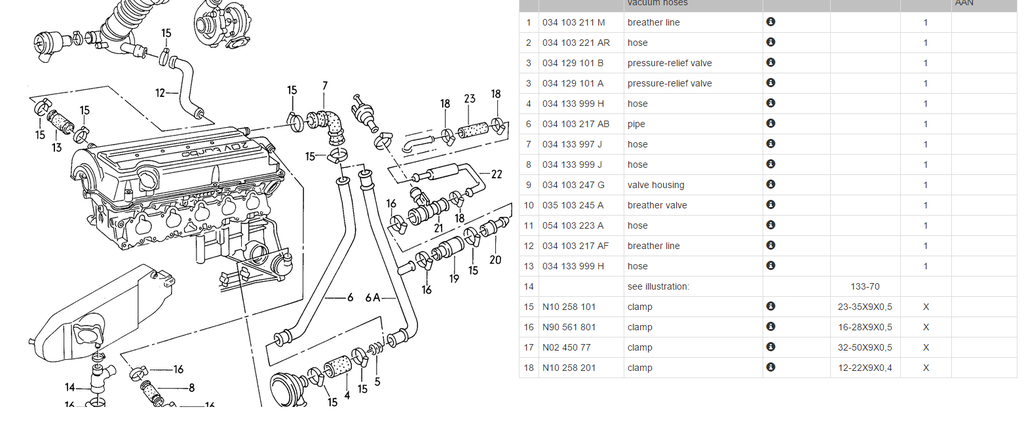
Task: Click callout number 22 in the diagram
Action: (x=495, y=174)
